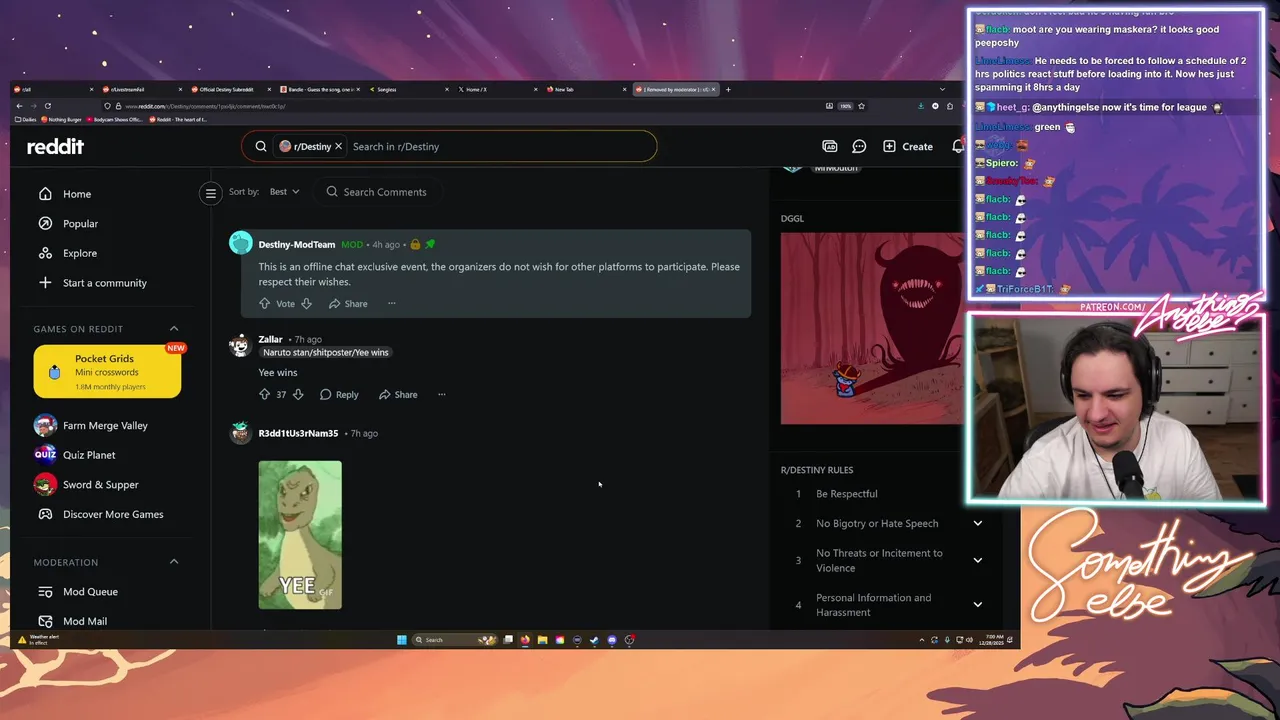The width and height of the screenshot is (1280, 720).
Task: Click the Be Respectful rule
Action: click(846, 494)
